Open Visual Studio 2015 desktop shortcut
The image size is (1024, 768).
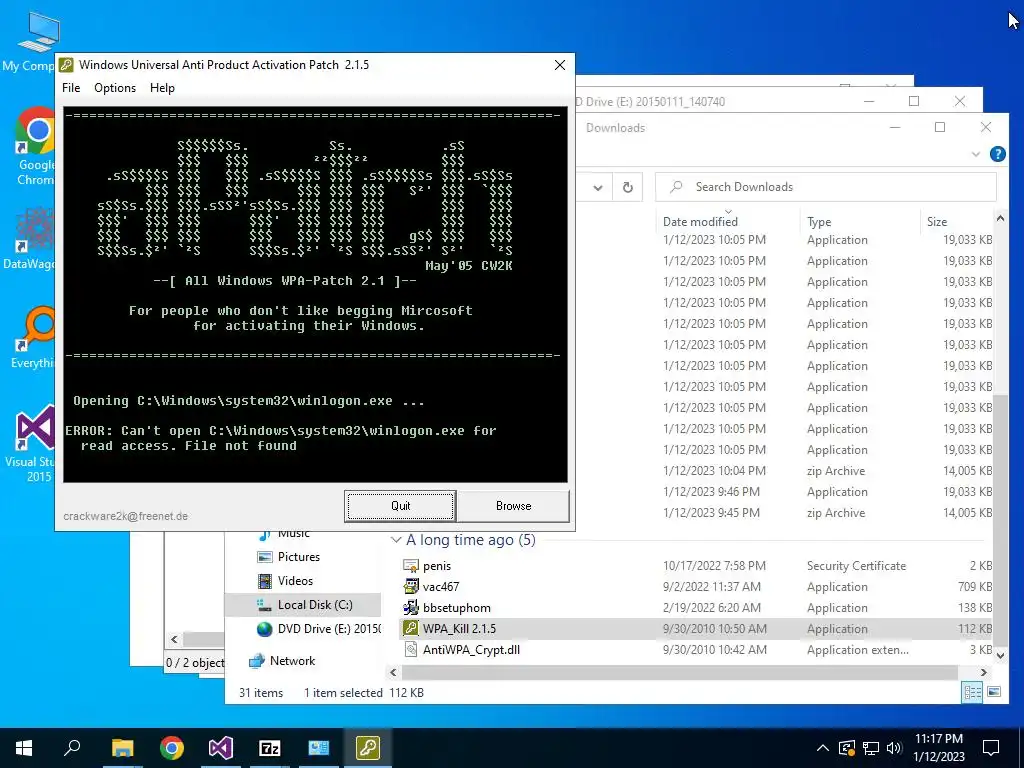pyautogui.click(x=31, y=444)
